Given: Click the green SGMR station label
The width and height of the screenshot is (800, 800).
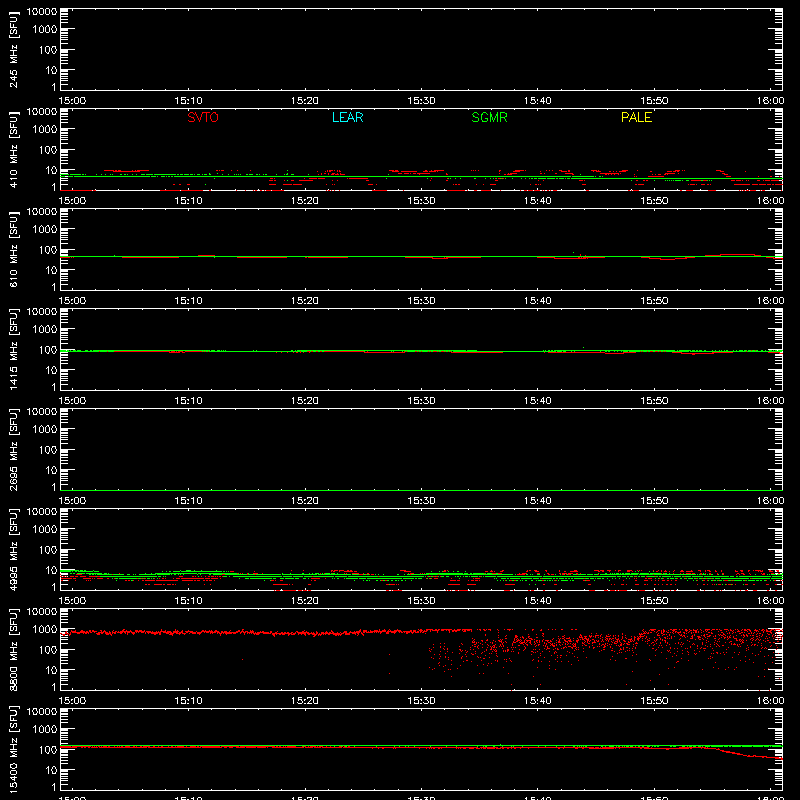Looking at the screenshot, I should pos(489,117).
